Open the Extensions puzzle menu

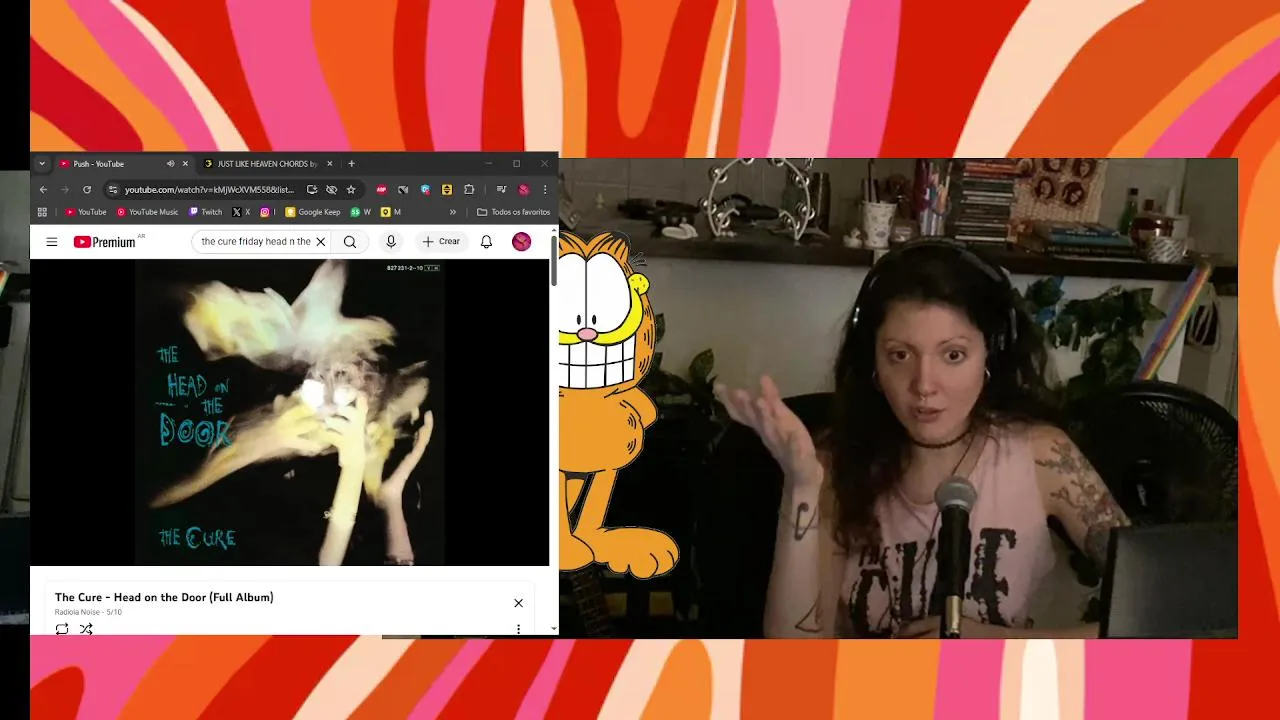(469, 190)
